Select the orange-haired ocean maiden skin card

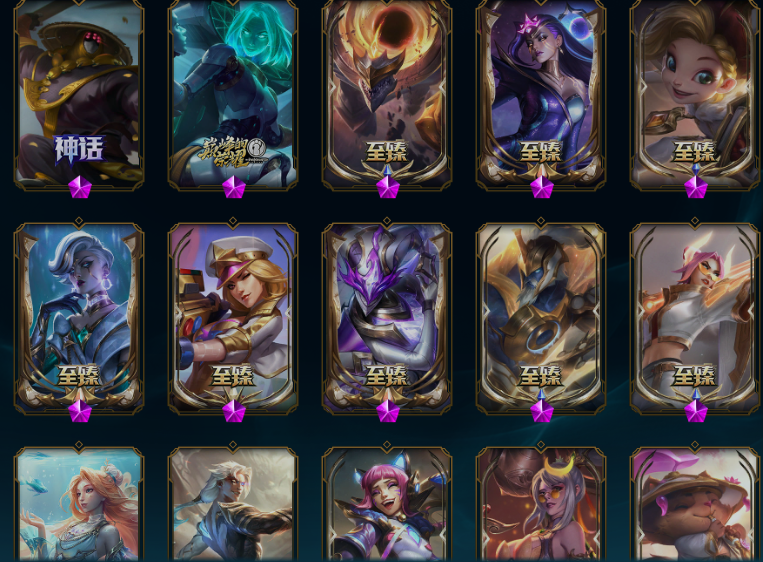(79, 502)
